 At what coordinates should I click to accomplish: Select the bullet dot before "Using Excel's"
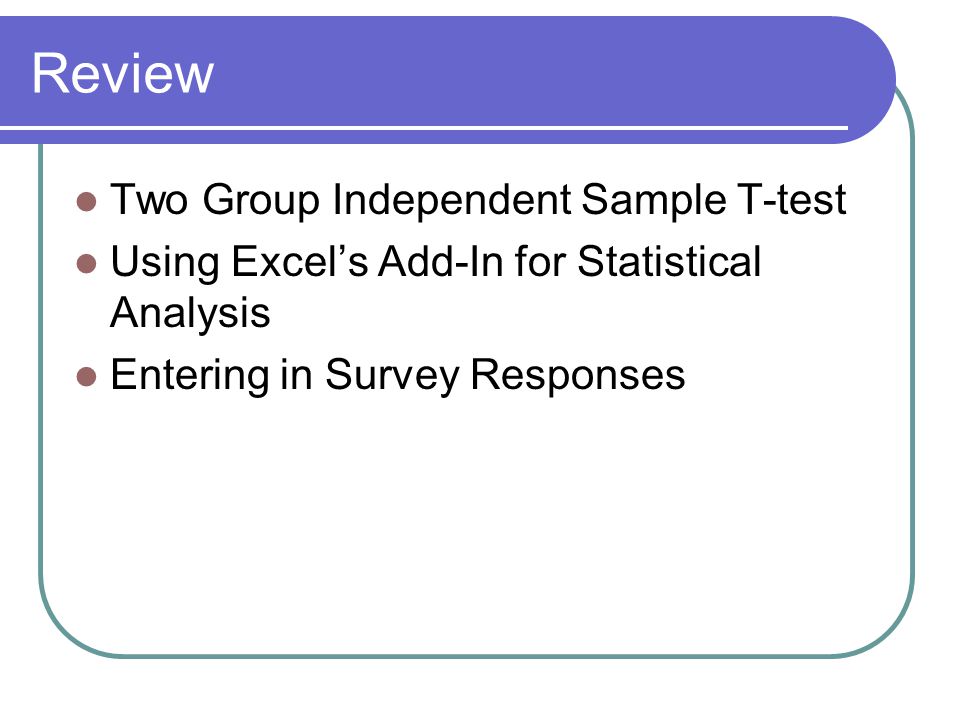(x=87, y=264)
